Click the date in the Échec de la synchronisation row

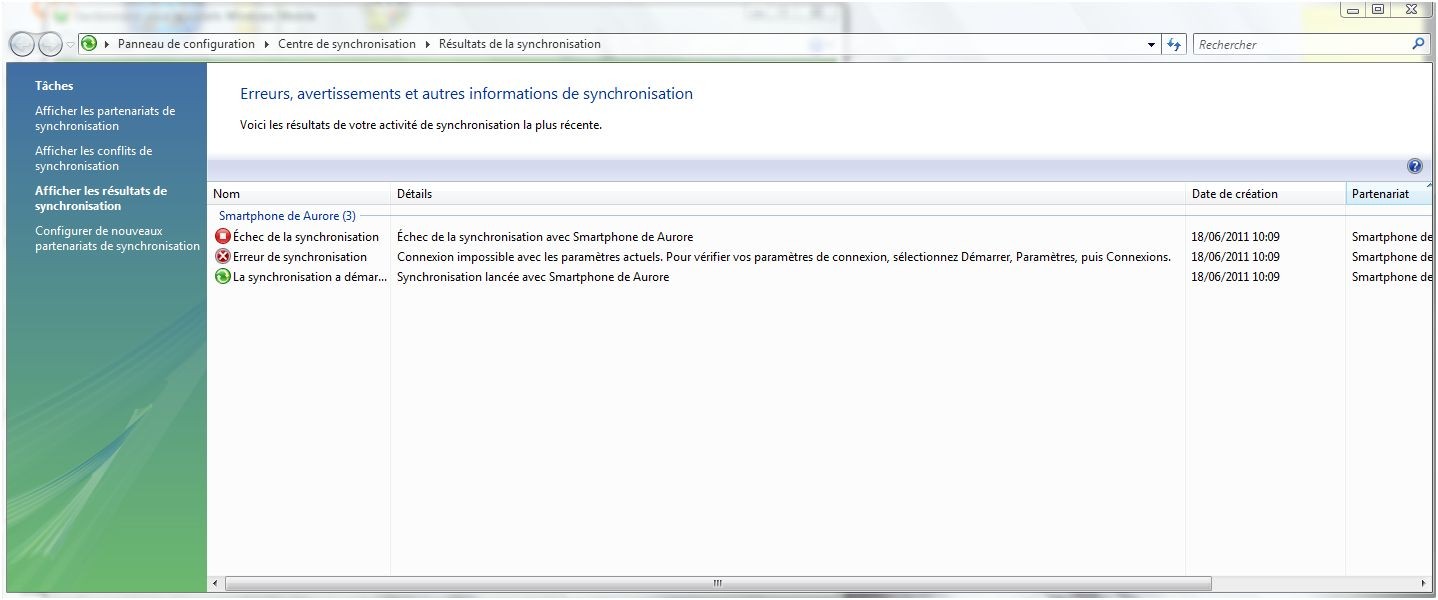point(1236,237)
